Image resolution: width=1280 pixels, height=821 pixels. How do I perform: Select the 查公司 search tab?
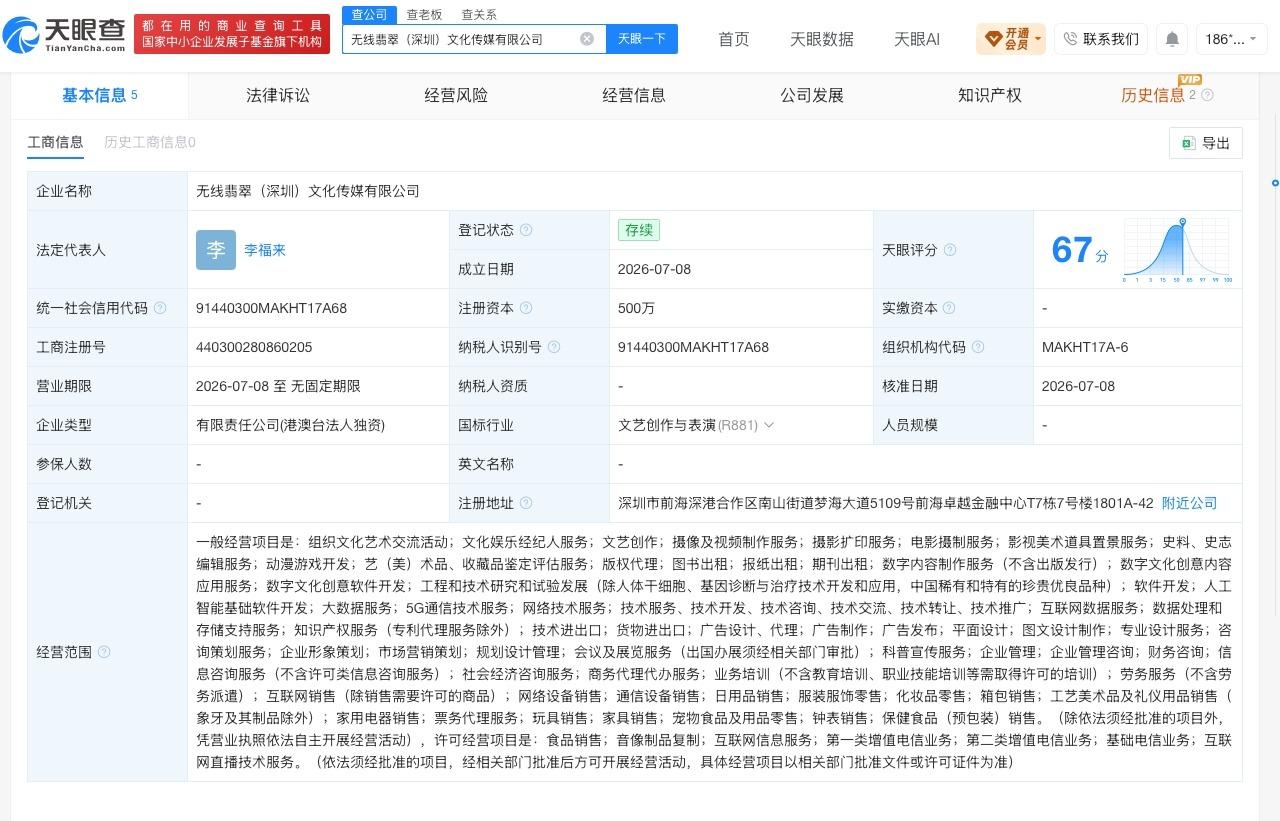tap(368, 15)
